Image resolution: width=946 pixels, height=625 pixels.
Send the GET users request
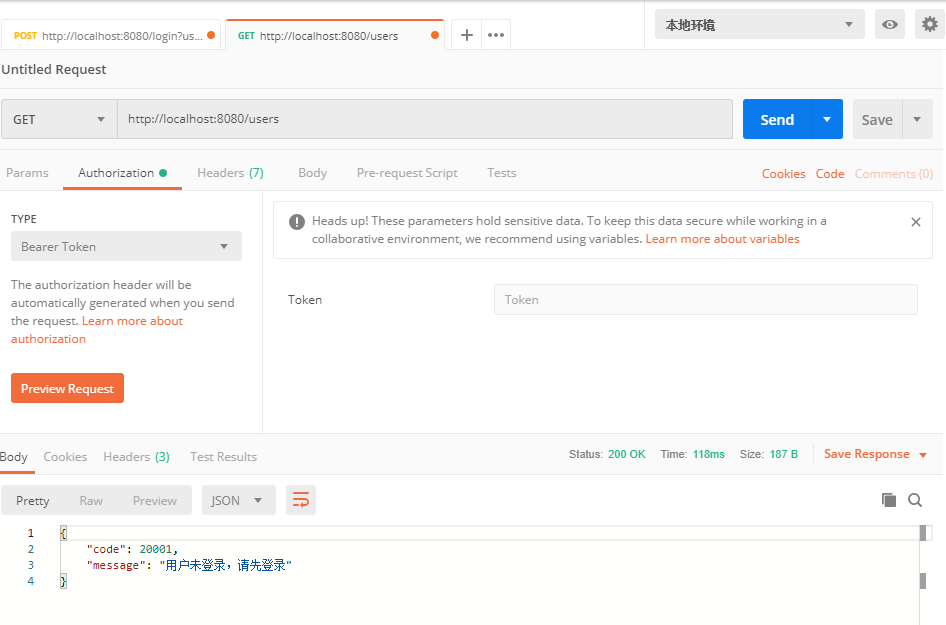777,118
